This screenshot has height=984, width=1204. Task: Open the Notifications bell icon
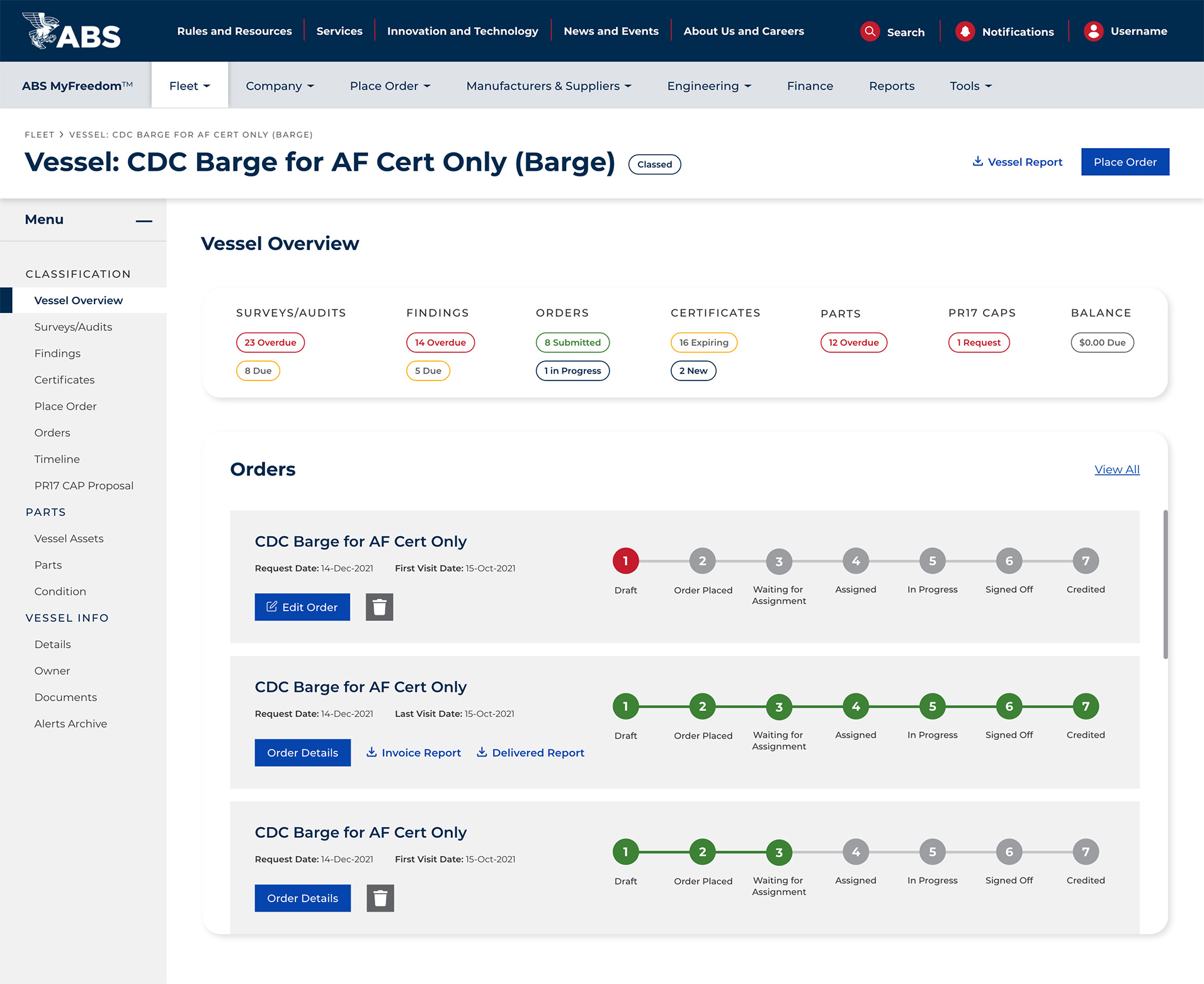pos(965,31)
